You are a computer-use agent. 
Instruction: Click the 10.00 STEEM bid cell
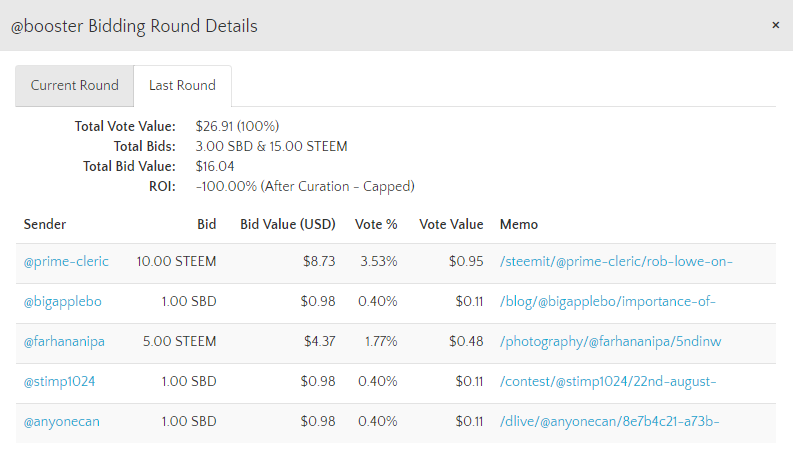click(176, 262)
